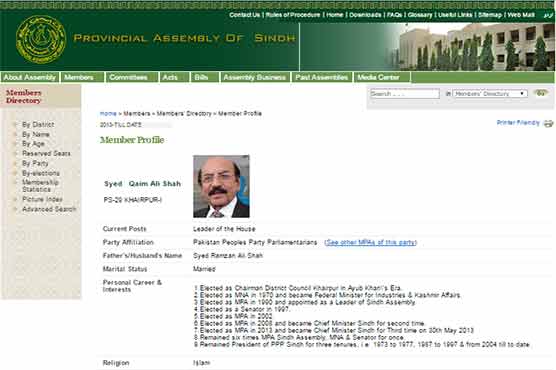This screenshot has width=556, height=370.
Task: Click See other MPAs of this party
Action: pos(371,242)
